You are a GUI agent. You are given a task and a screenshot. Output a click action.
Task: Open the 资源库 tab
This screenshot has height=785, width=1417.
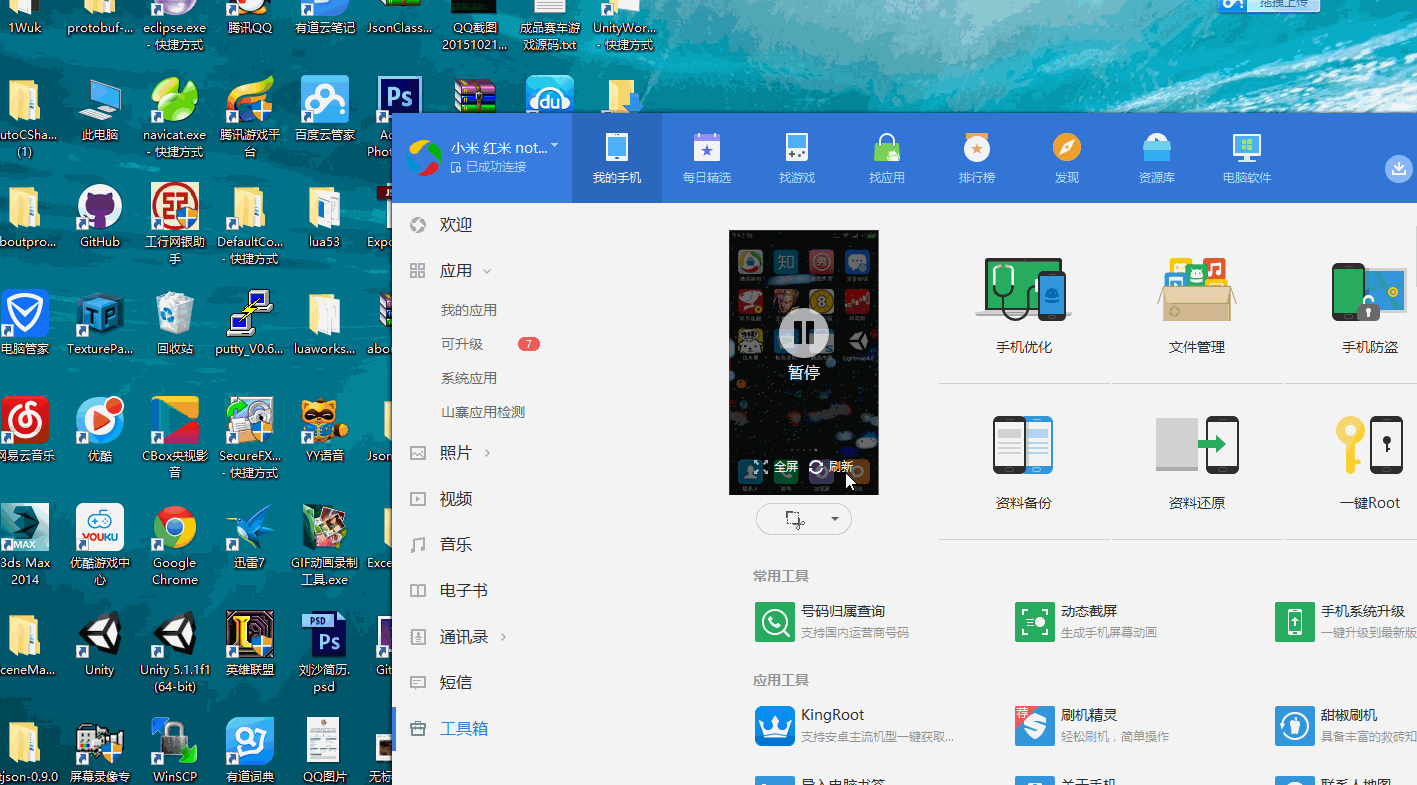pyautogui.click(x=1157, y=158)
